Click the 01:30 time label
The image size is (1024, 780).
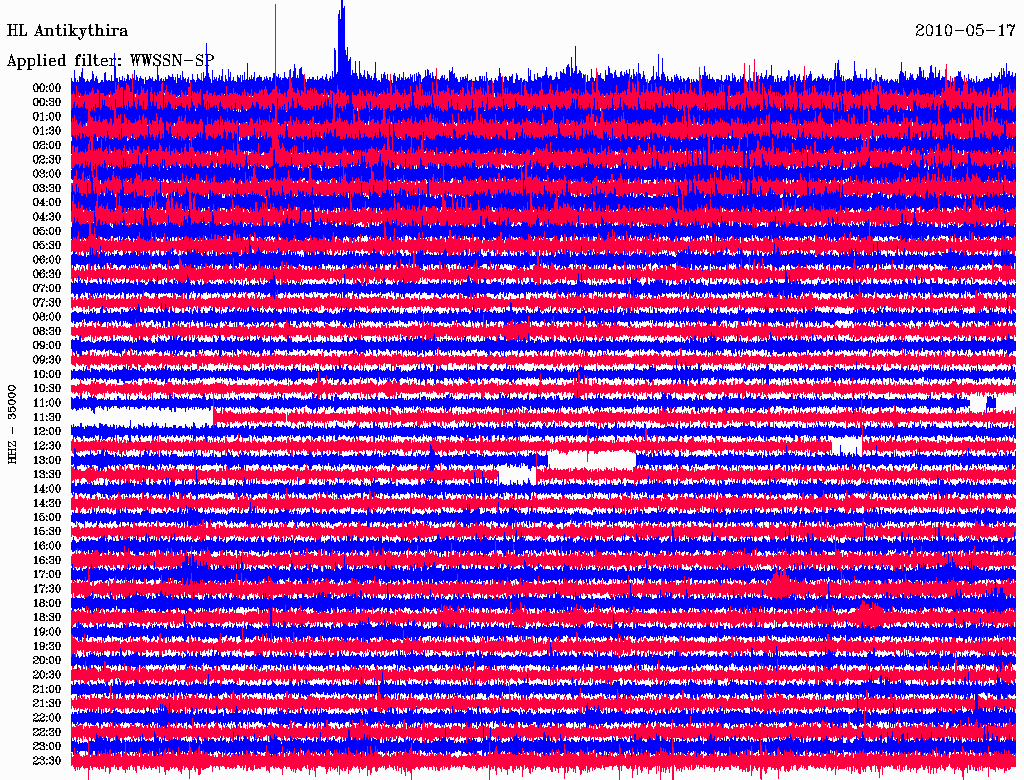47,131
